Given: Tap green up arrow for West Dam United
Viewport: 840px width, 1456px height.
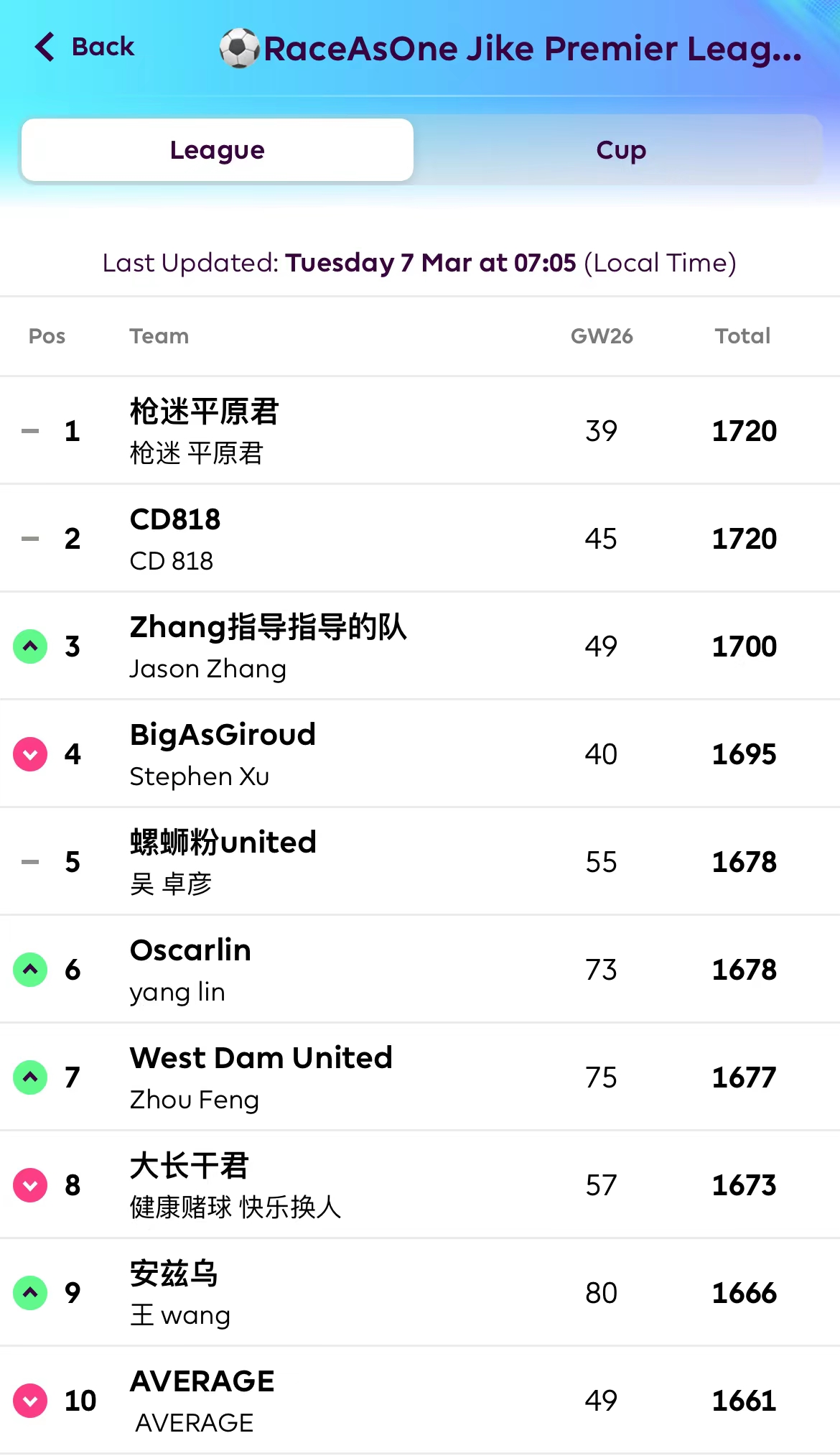Looking at the screenshot, I should 30,1077.
